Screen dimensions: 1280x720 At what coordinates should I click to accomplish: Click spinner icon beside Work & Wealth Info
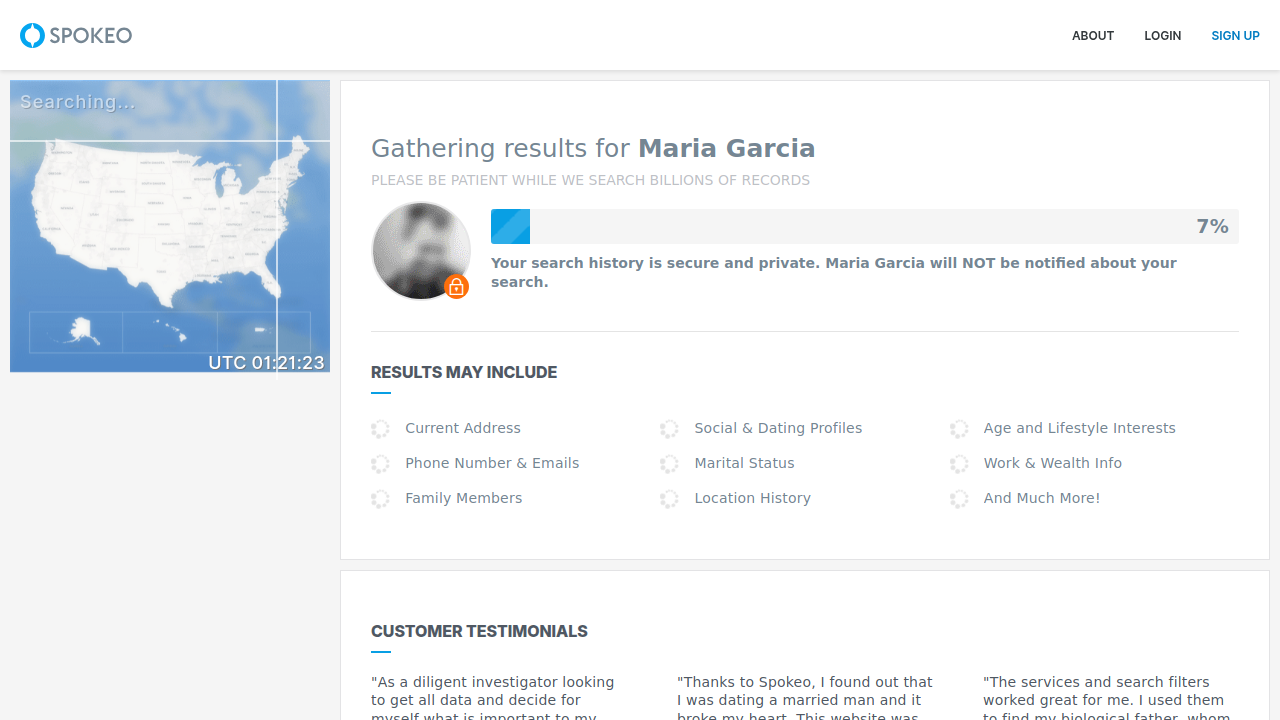[959, 464]
